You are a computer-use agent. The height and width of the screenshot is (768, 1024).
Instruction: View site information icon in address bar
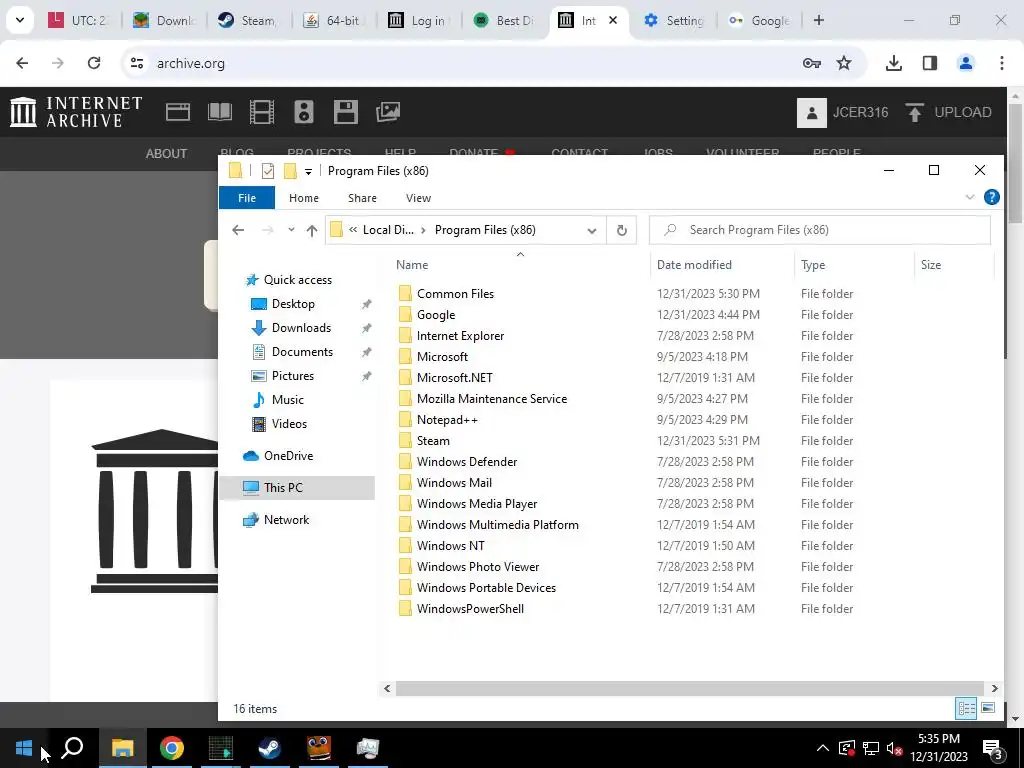coord(136,63)
